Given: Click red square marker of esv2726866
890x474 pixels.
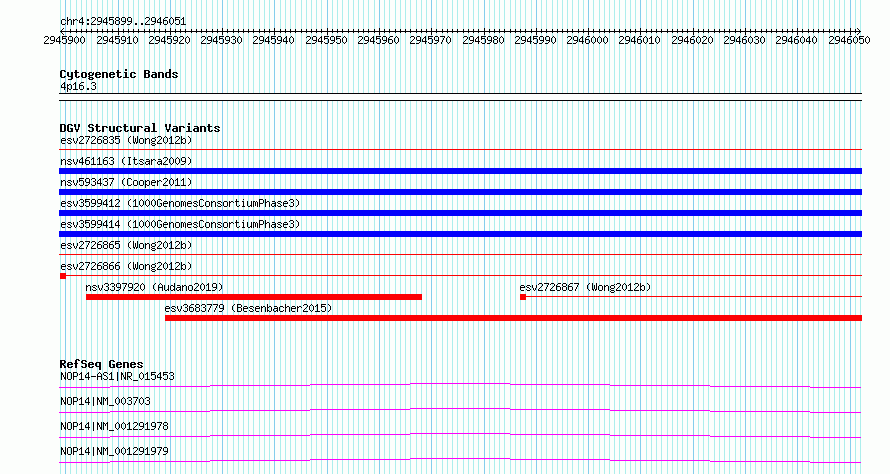Looking at the screenshot, I should (63, 276).
